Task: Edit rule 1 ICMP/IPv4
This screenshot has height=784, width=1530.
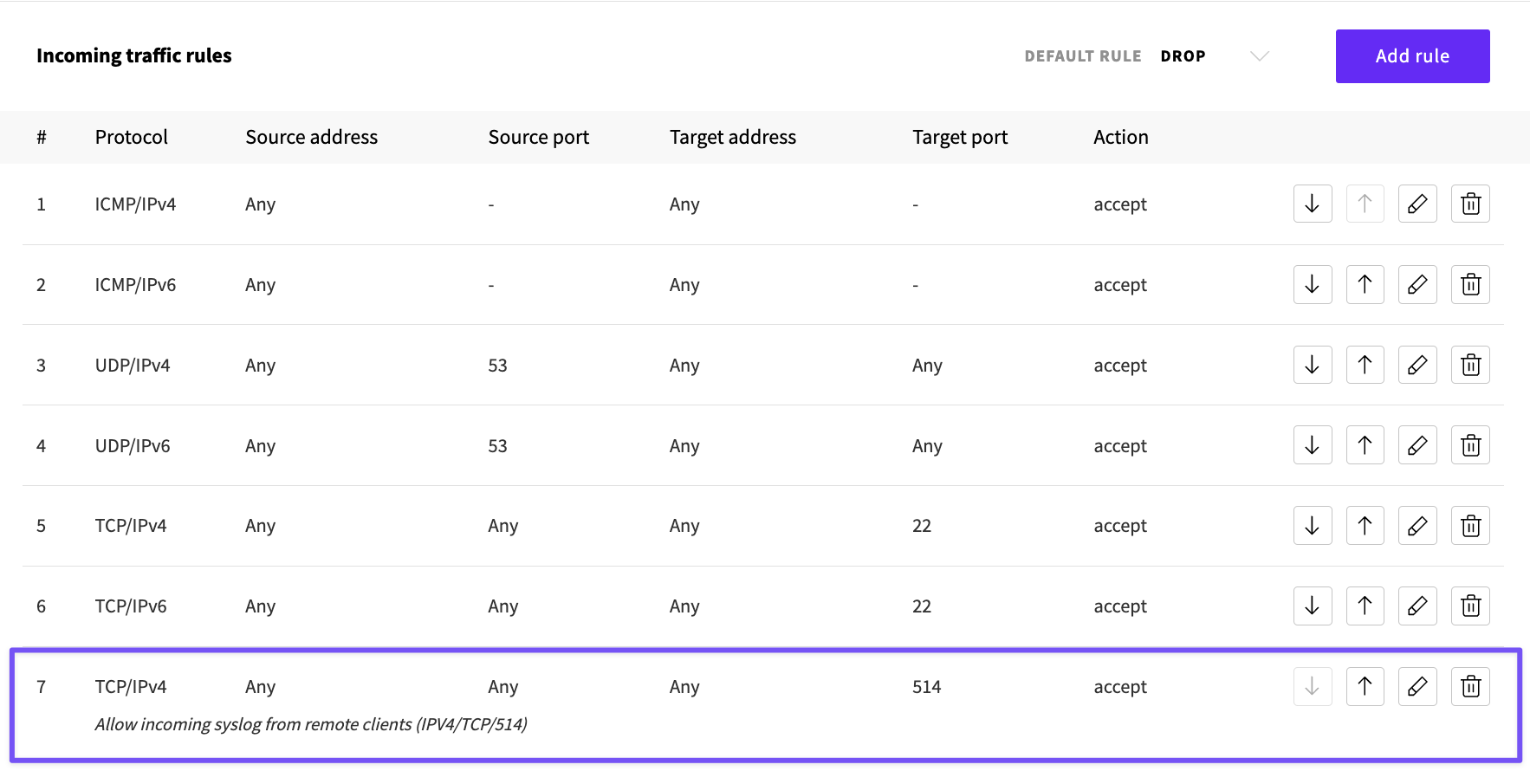Action: [1417, 204]
